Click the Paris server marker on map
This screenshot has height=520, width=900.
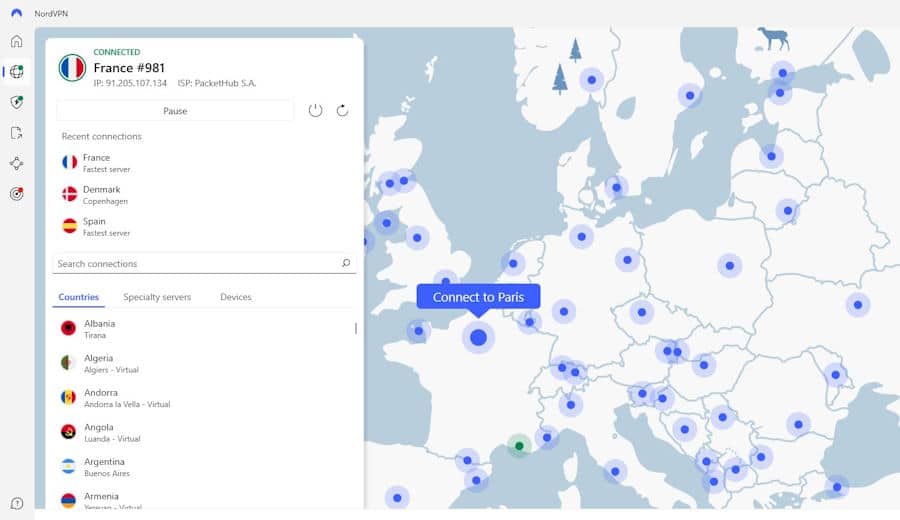(478, 337)
